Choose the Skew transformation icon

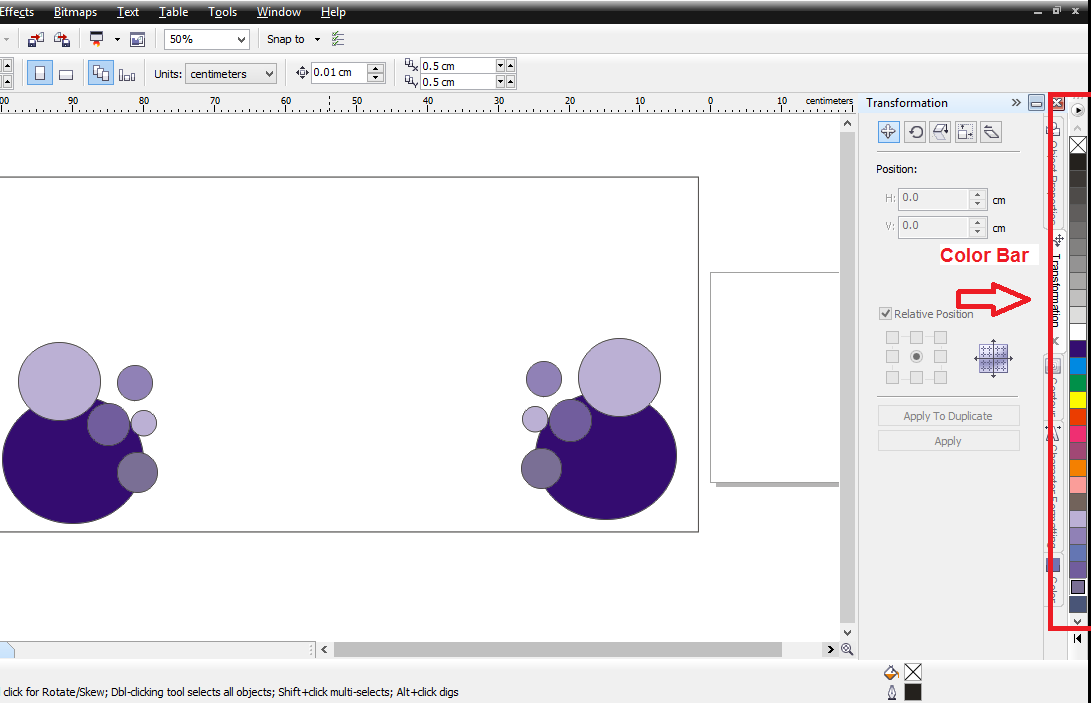pos(991,132)
